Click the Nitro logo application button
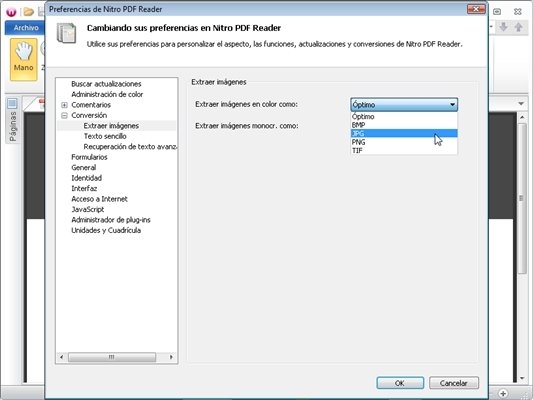533x400 pixels. (x=11, y=12)
